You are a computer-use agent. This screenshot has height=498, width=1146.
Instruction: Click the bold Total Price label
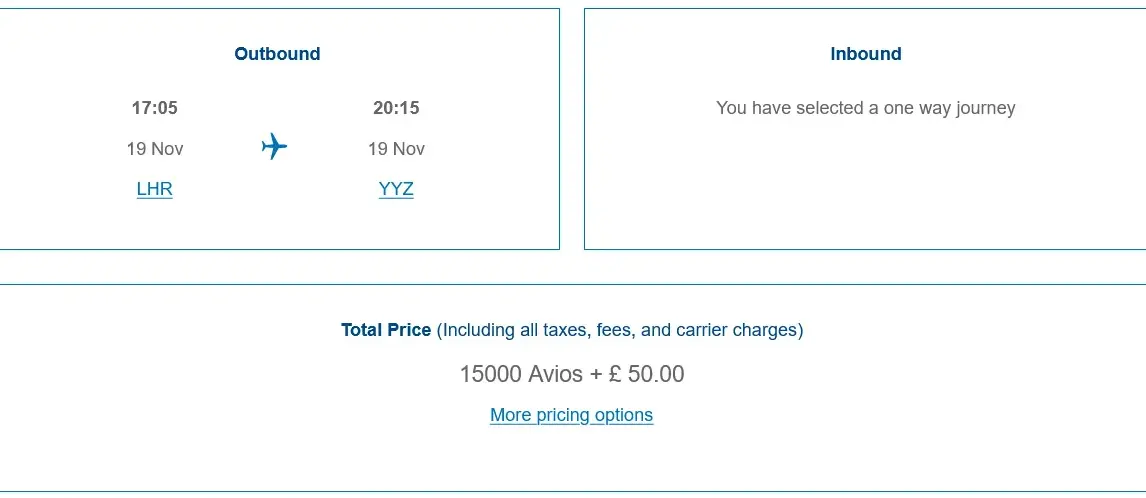tap(386, 330)
